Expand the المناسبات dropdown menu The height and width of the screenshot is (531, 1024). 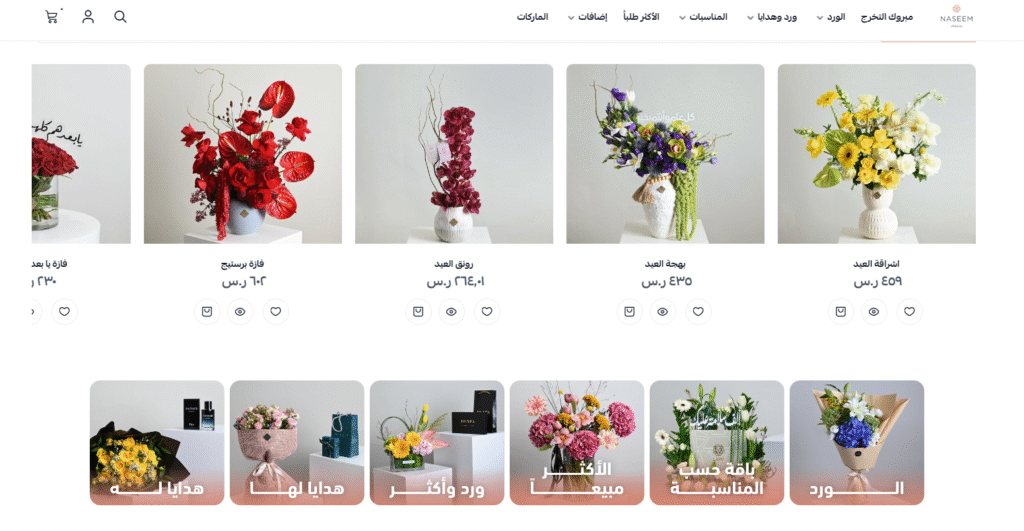(x=703, y=17)
